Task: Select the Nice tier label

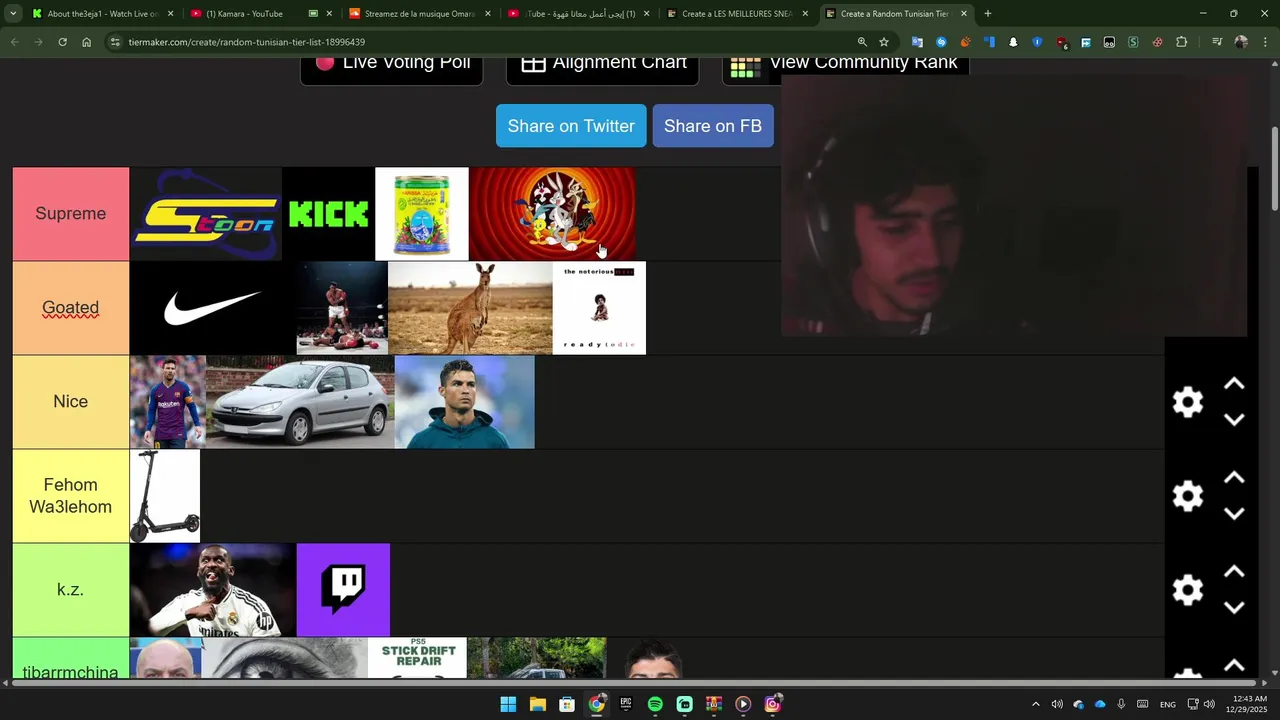Action: click(71, 402)
